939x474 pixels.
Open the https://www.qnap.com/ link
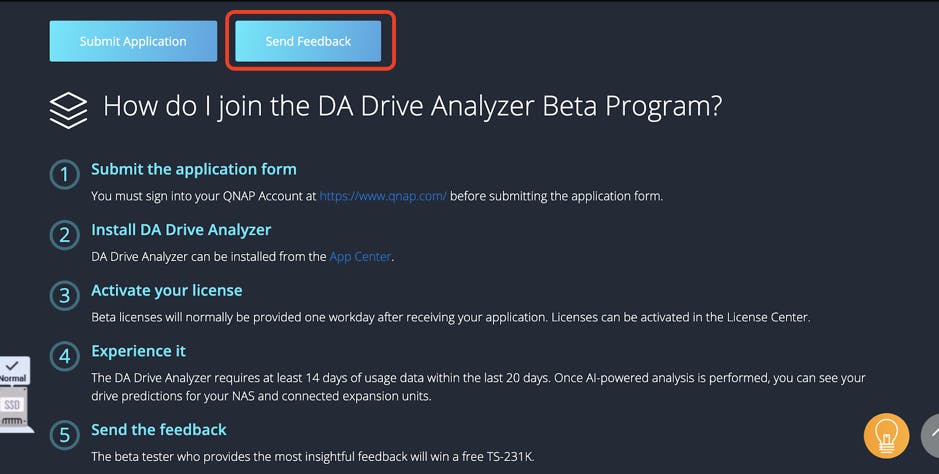(x=383, y=196)
